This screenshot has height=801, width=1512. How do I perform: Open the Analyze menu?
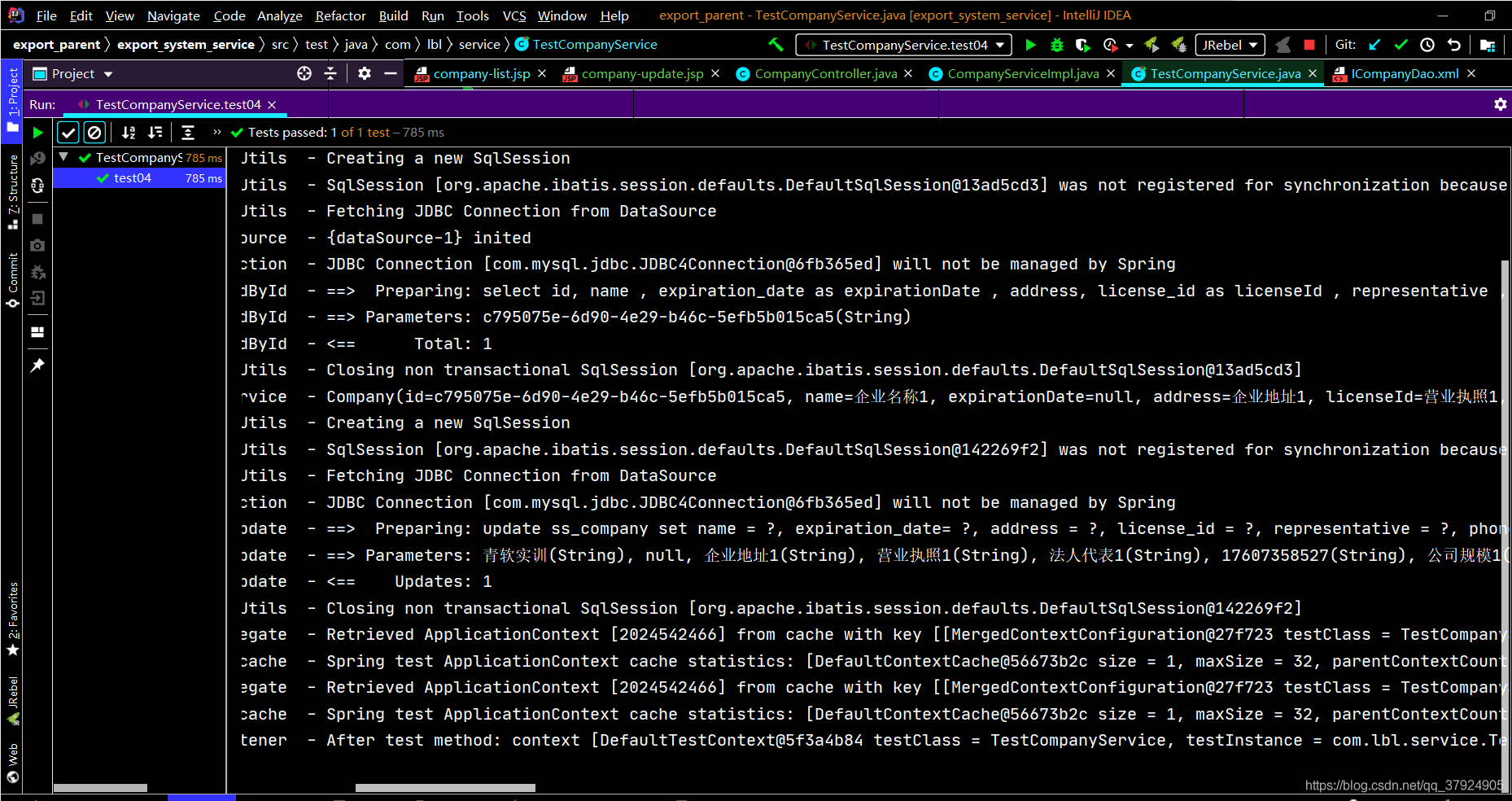(x=280, y=15)
